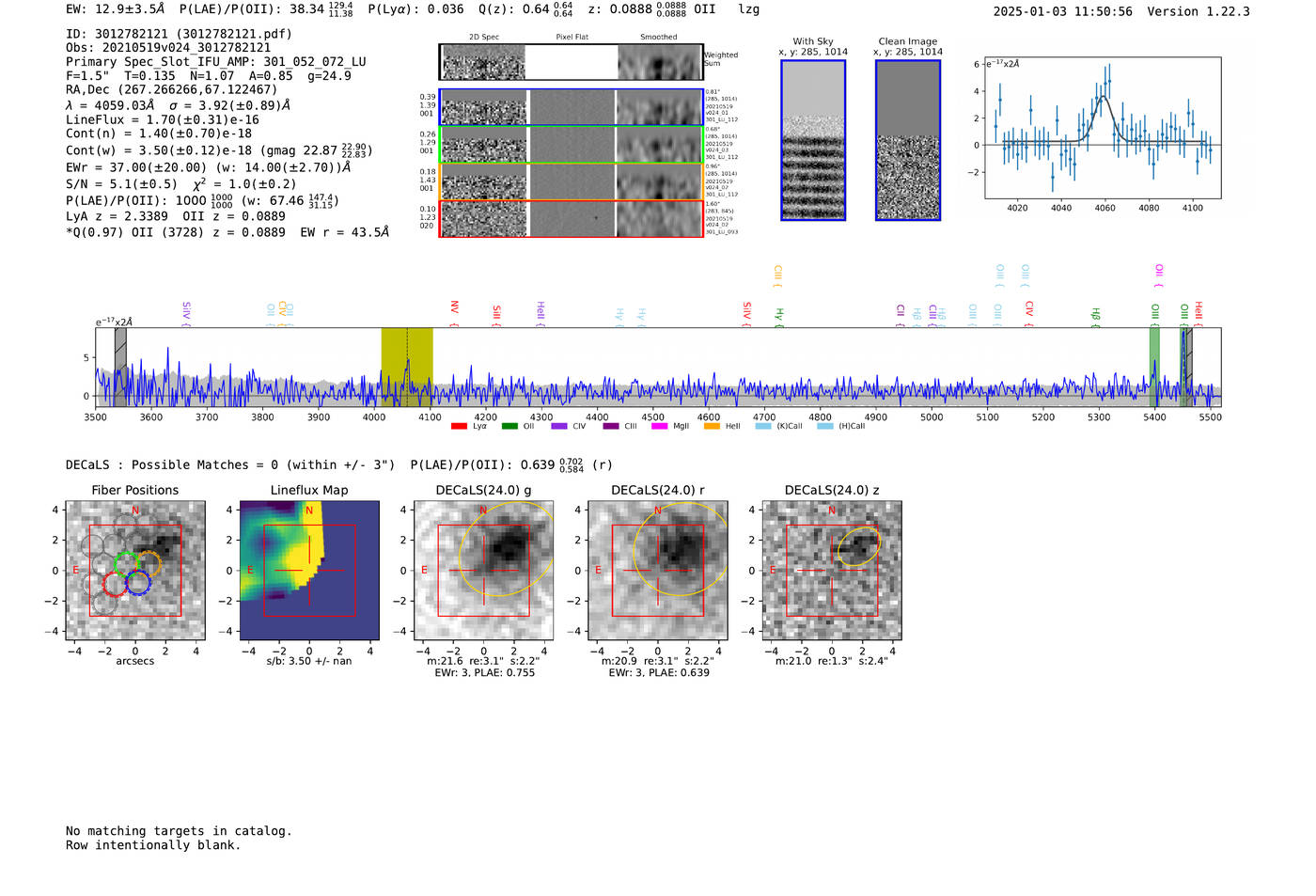
Task: Click the RA,Dec coordinates text
Action: click(171, 89)
